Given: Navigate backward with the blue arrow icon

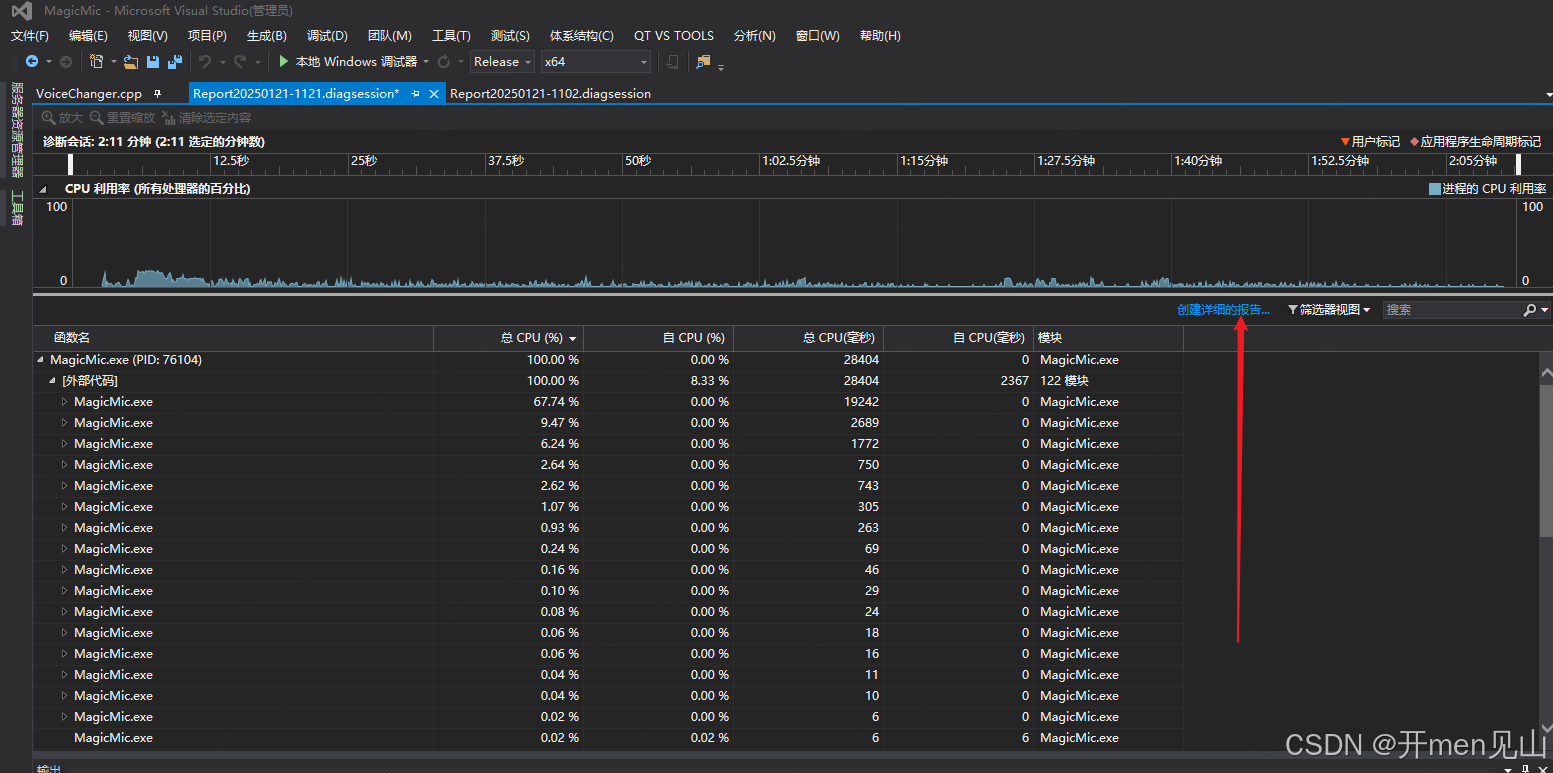Looking at the screenshot, I should 31,62.
